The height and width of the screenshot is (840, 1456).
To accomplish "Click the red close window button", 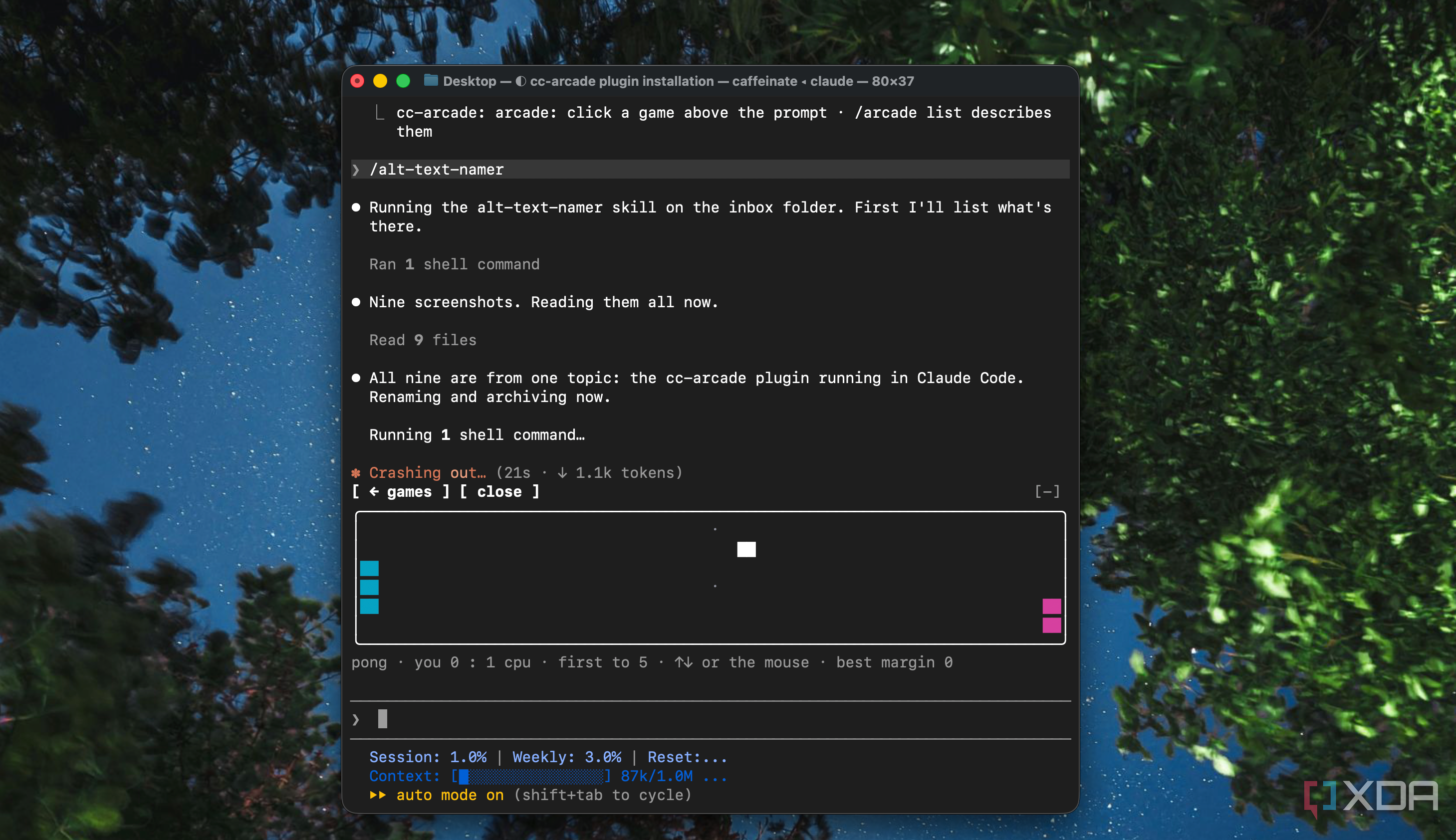I will (357, 81).
